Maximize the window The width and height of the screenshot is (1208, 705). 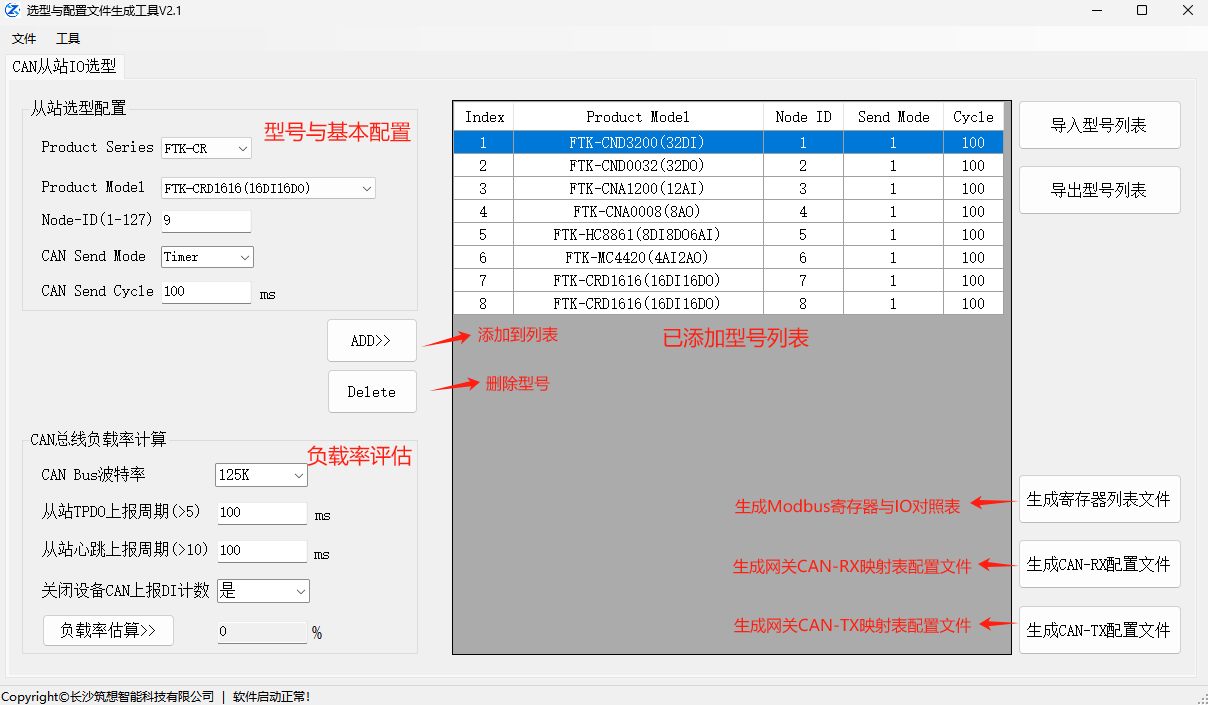pos(1142,11)
